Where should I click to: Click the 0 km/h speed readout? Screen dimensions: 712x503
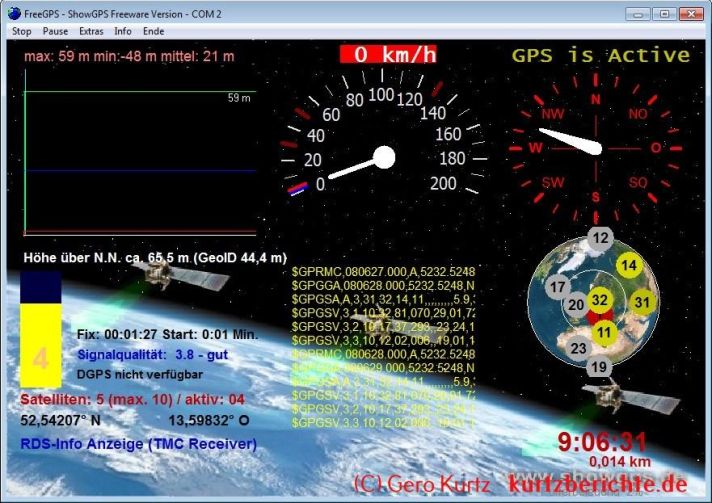pyautogui.click(x=388, y=54)
